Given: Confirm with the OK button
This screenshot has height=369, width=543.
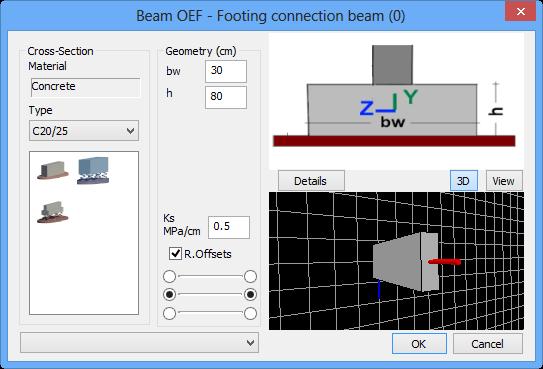Looking at the screenshot, I should click(419, 344).
